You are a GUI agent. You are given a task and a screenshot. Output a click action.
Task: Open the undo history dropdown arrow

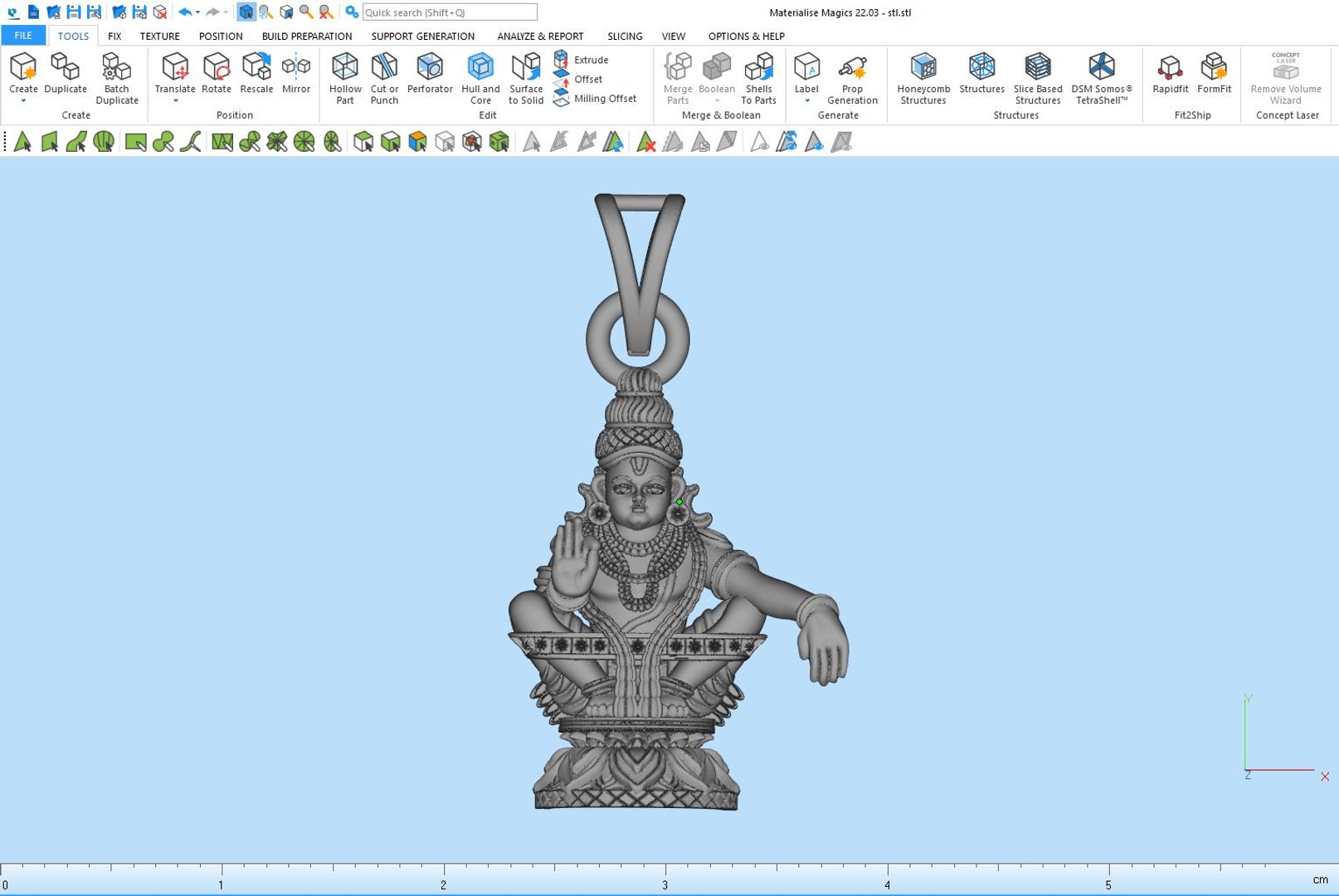coord(197,12)
